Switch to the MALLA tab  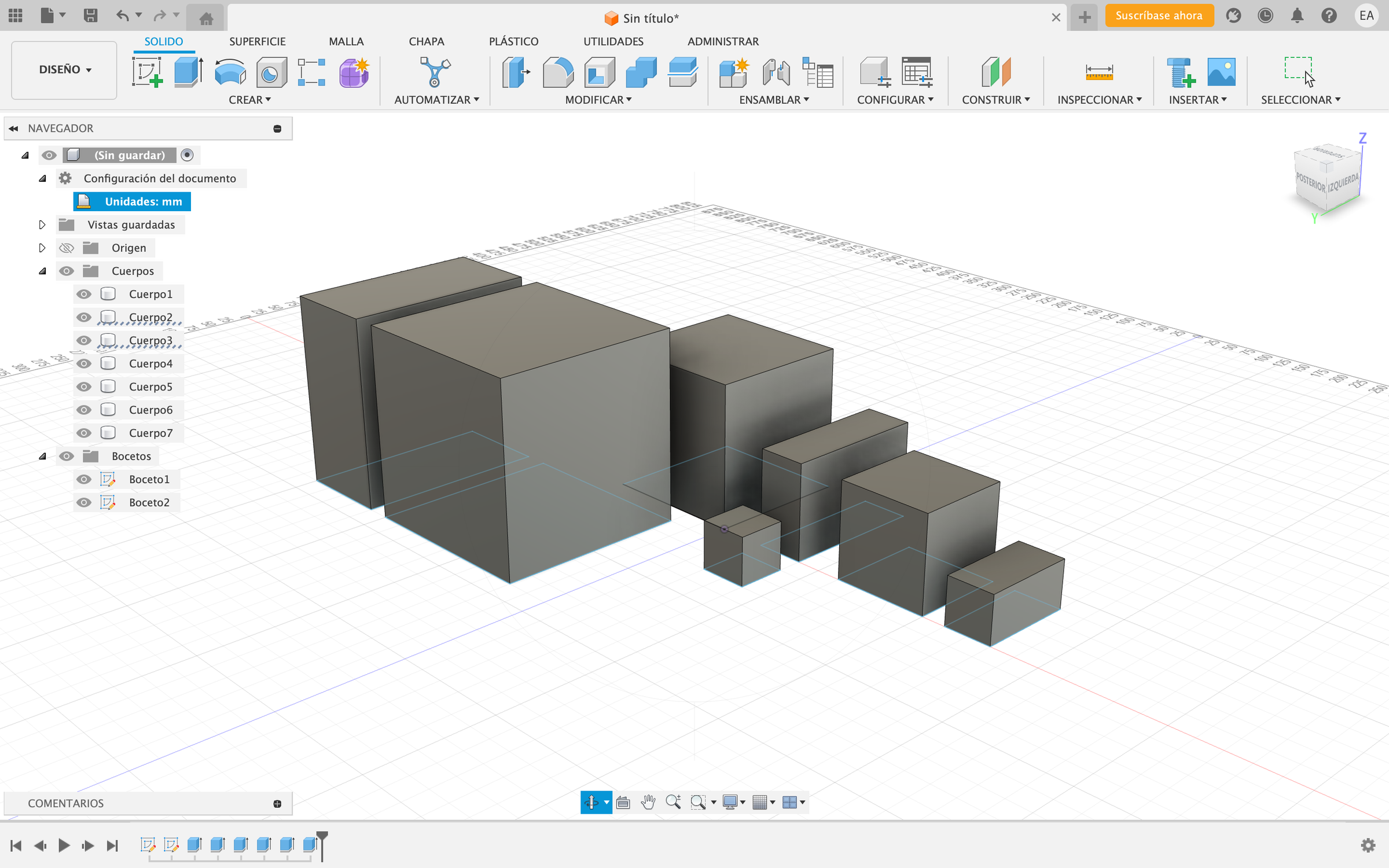click(346, 42)
